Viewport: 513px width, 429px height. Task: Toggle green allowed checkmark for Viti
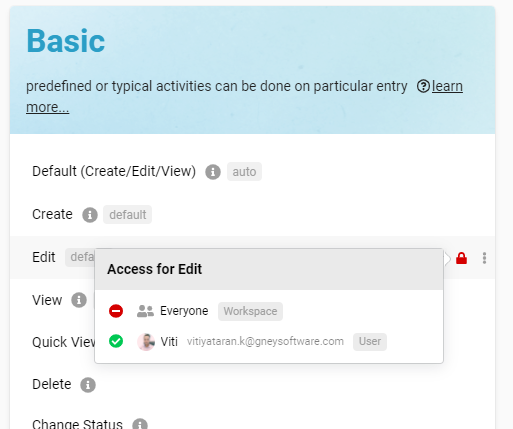coord(116,341)
